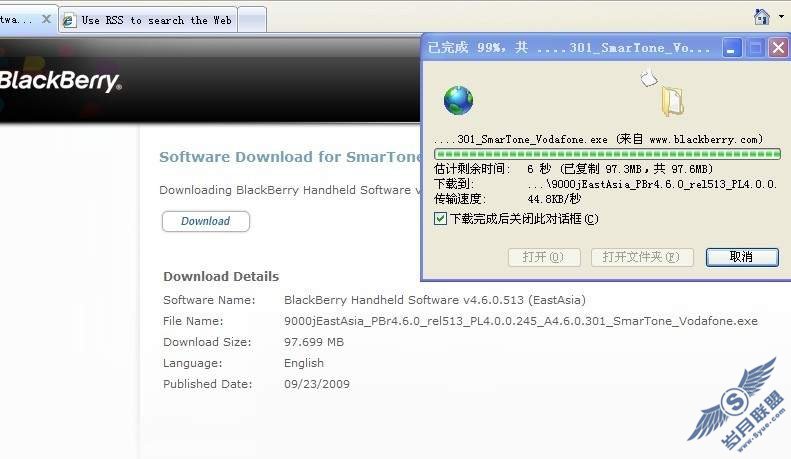Click 'BlackBerry Handheld Software v4.6.0.513 (EastAsia)' text
Screen dimensions: 791x459
[435, 300]
